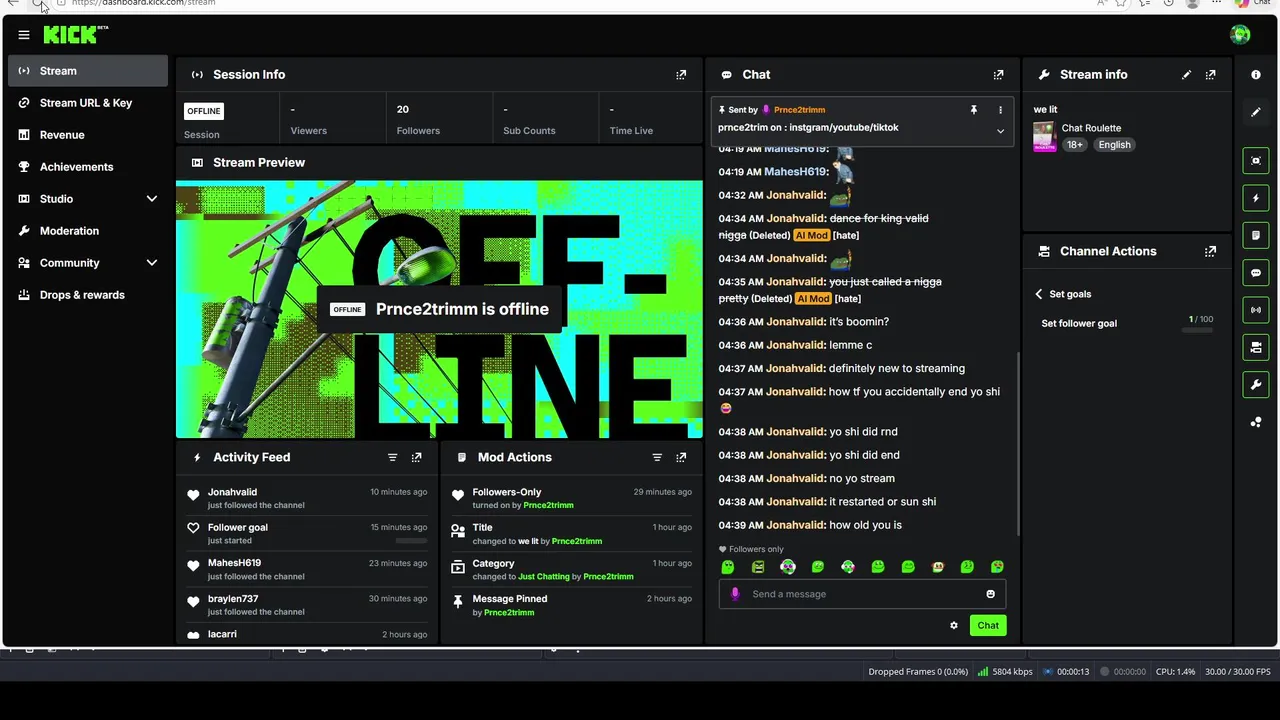Go back from Set goals

point(1038,294)
